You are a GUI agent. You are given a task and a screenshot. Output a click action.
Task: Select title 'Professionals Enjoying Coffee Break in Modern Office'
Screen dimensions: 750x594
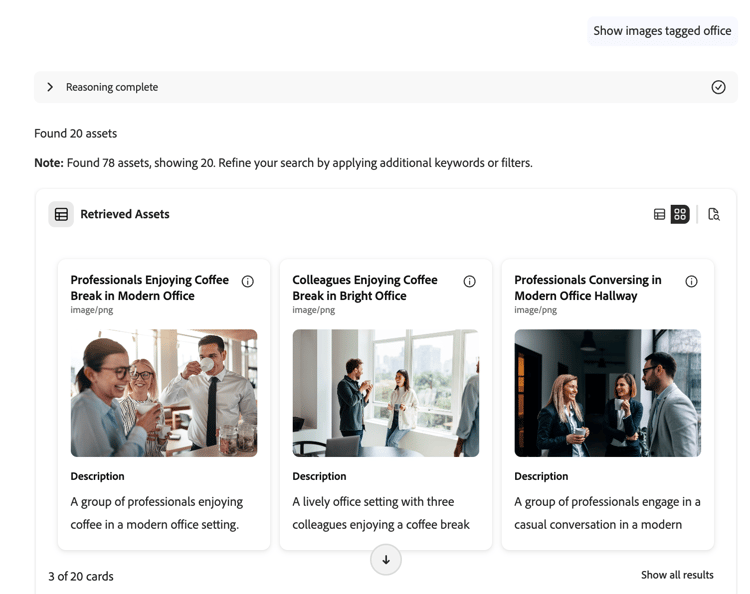pos(150,287)
